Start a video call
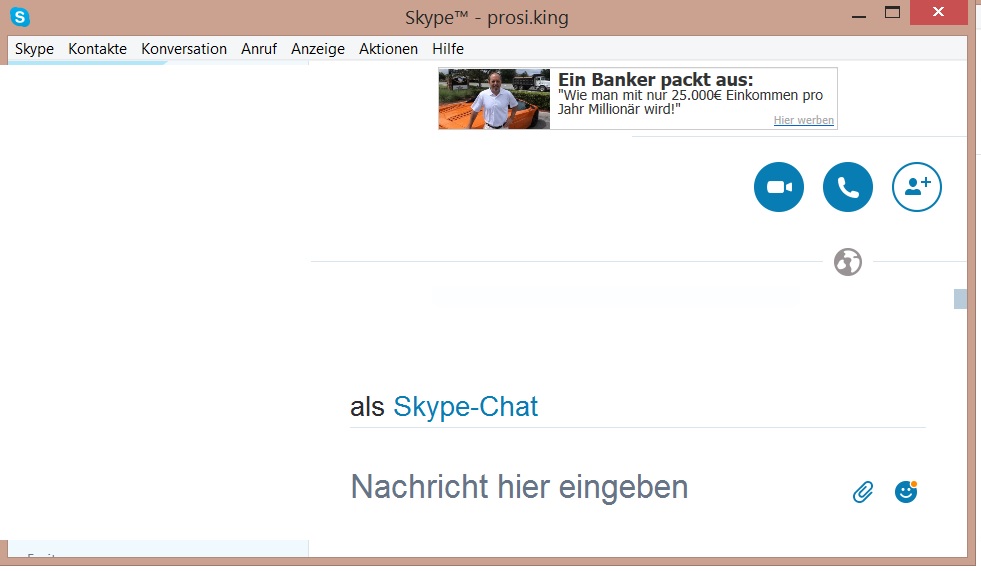This screenshot has width=981, height=571. pyautogui.click(x=778, y=187)
